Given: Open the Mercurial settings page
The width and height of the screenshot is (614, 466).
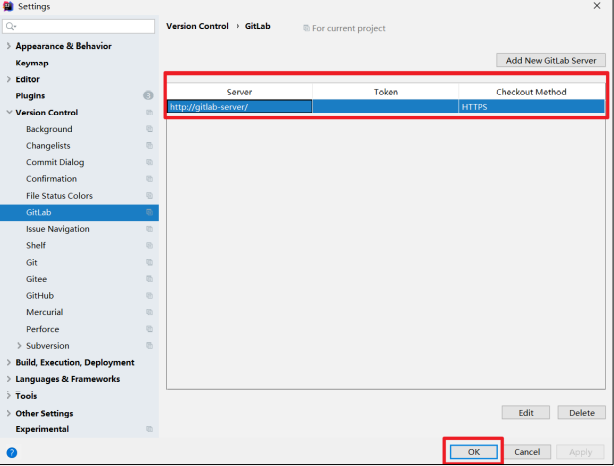Looking at the screenshot, I should [44, 312].
